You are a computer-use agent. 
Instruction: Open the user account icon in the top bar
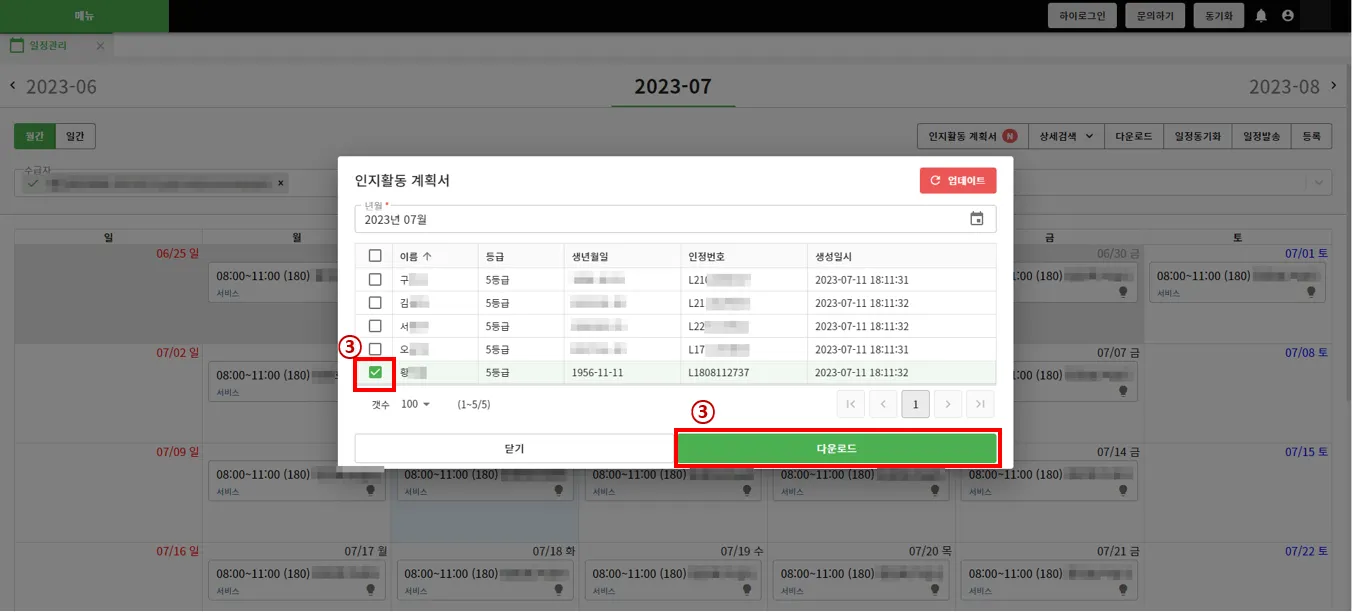(1287, 16)
